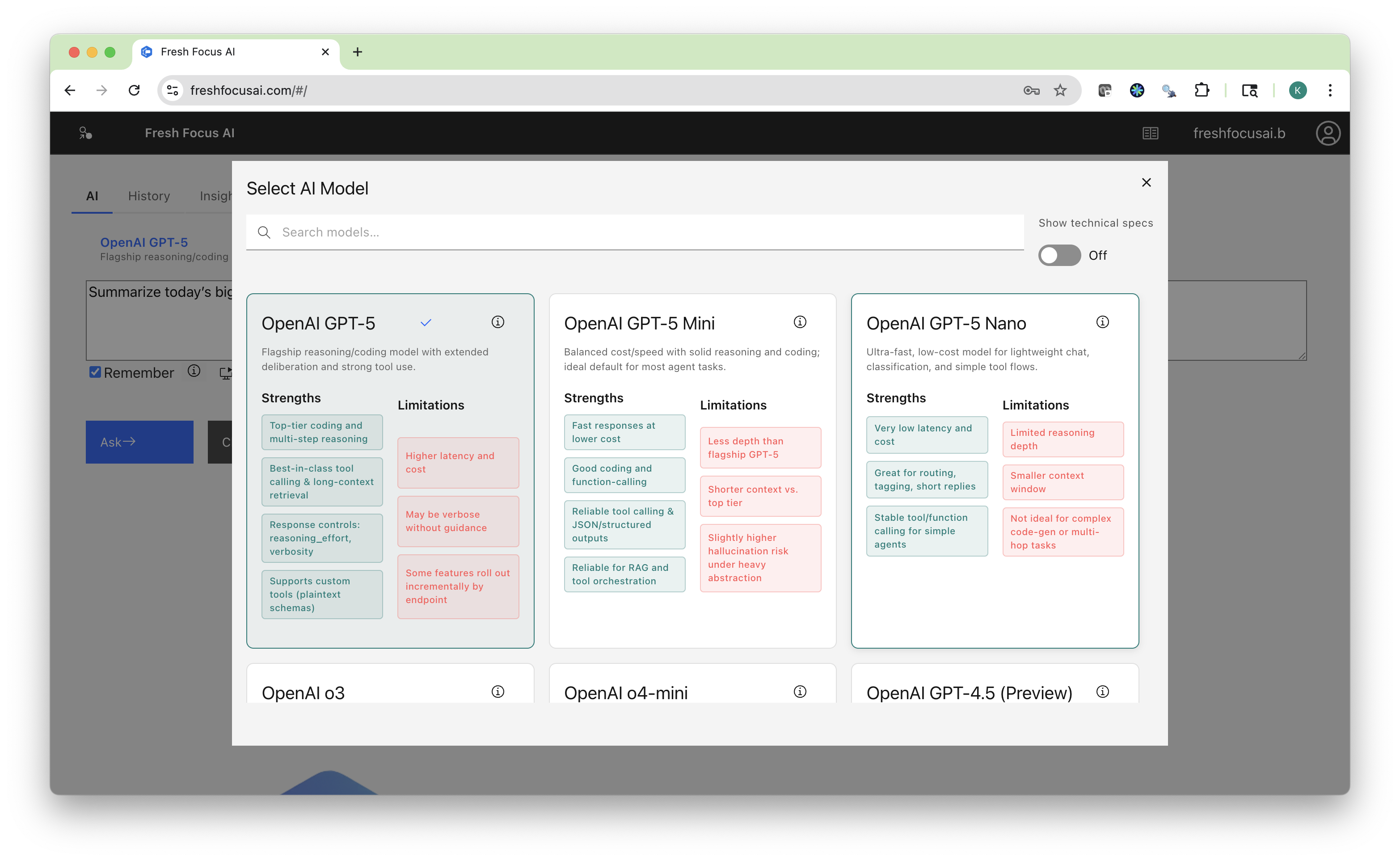Uncheck the Remember checkbox
Image resolution: width=1400 pixels, height=861 pixels.
pos(95,372)
